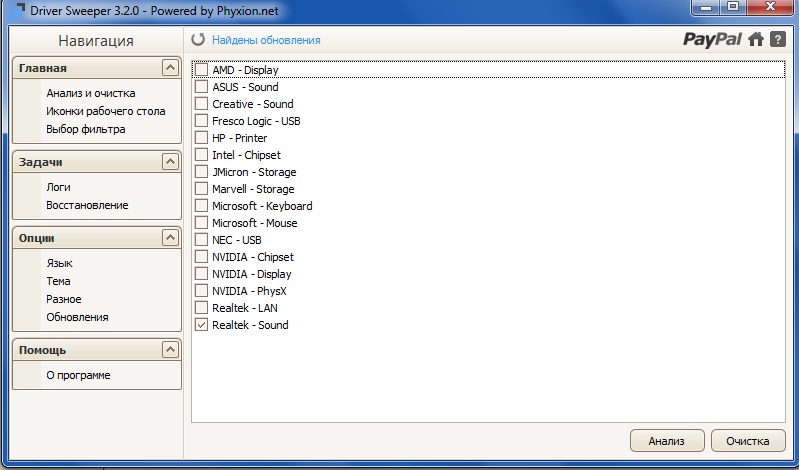The height and width of the screenshot is (470, 799).
Task: Select the Marvell - Storage checkbox
Action: 201,189
